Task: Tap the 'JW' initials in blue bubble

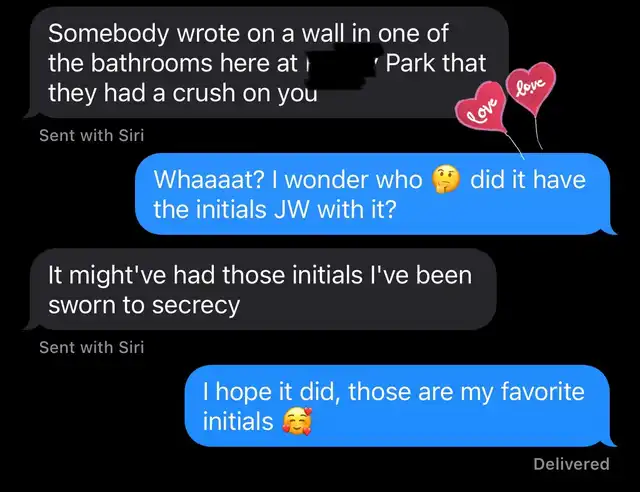Action: click(x=291, y=209)
